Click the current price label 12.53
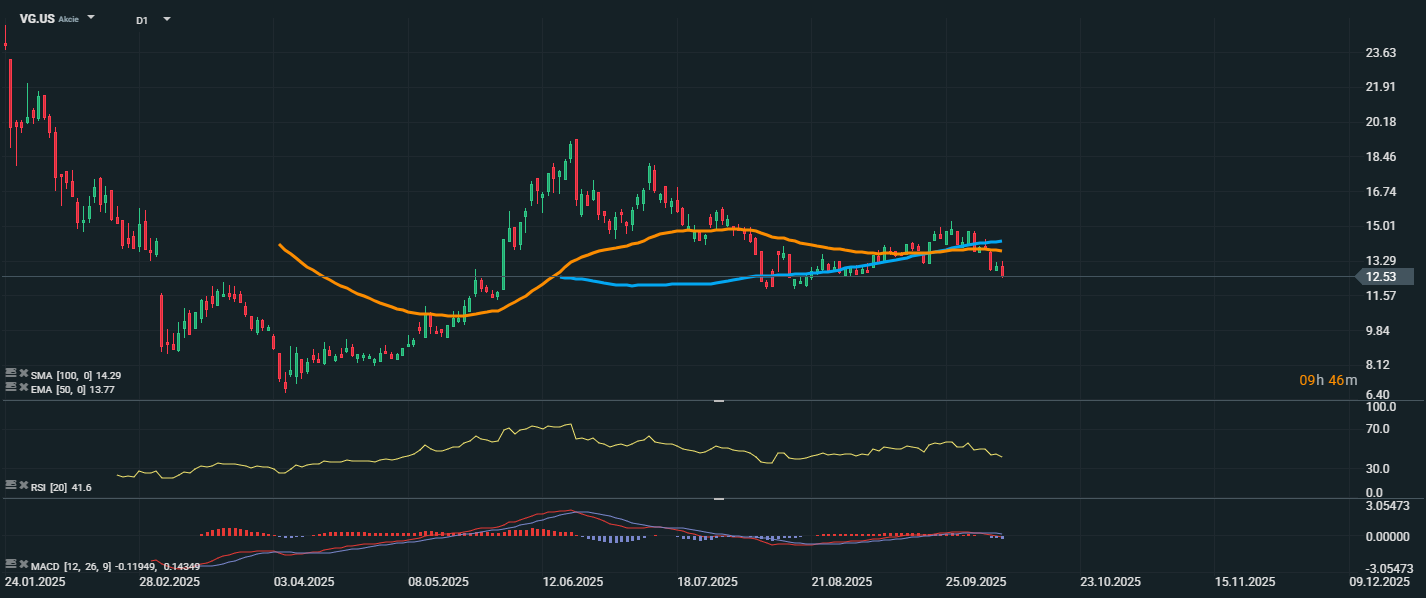This screenshot has height=598, width=1426. click(x=1386, y=276)
